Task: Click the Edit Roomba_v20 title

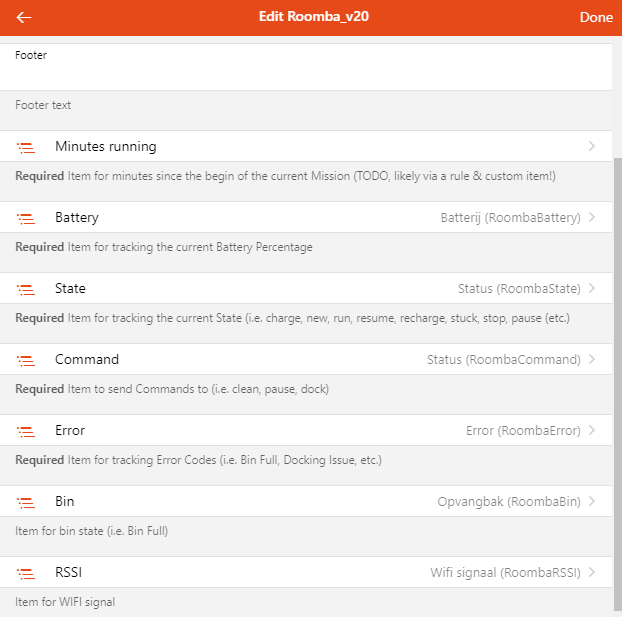Action: click(314, 16)
